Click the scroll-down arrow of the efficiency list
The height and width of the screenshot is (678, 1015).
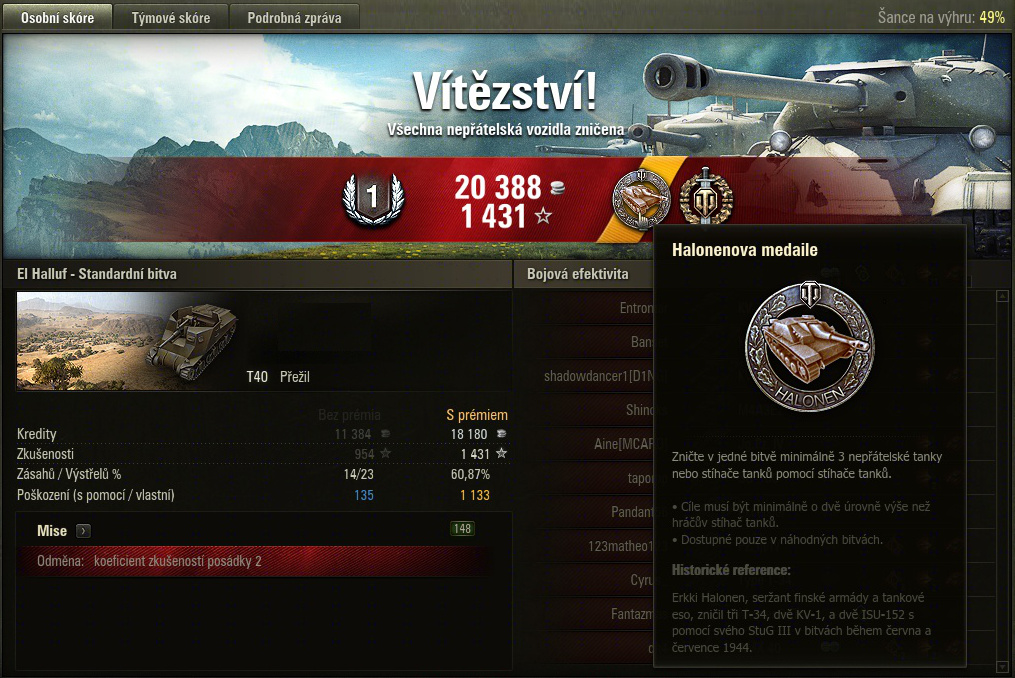pyautogui.click(x=1003, y=666)
